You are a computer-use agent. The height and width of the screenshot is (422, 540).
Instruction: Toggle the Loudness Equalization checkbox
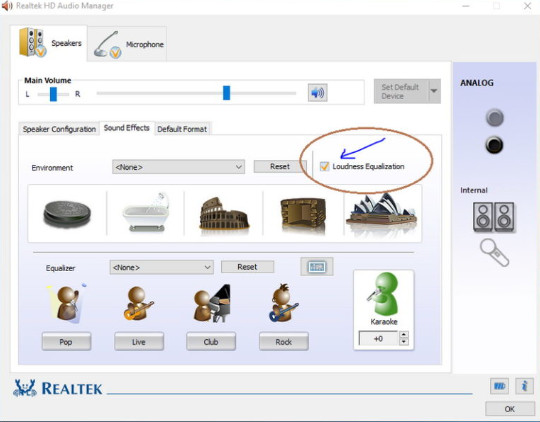pos(324,166)
